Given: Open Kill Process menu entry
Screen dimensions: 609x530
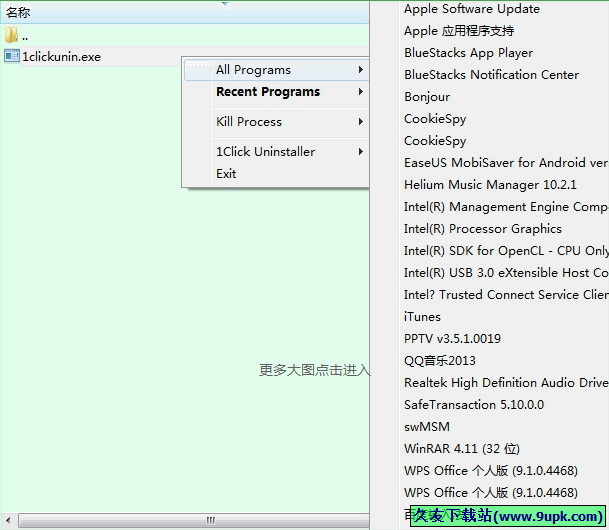Looking at the screenshot, I should click(276, 122).
